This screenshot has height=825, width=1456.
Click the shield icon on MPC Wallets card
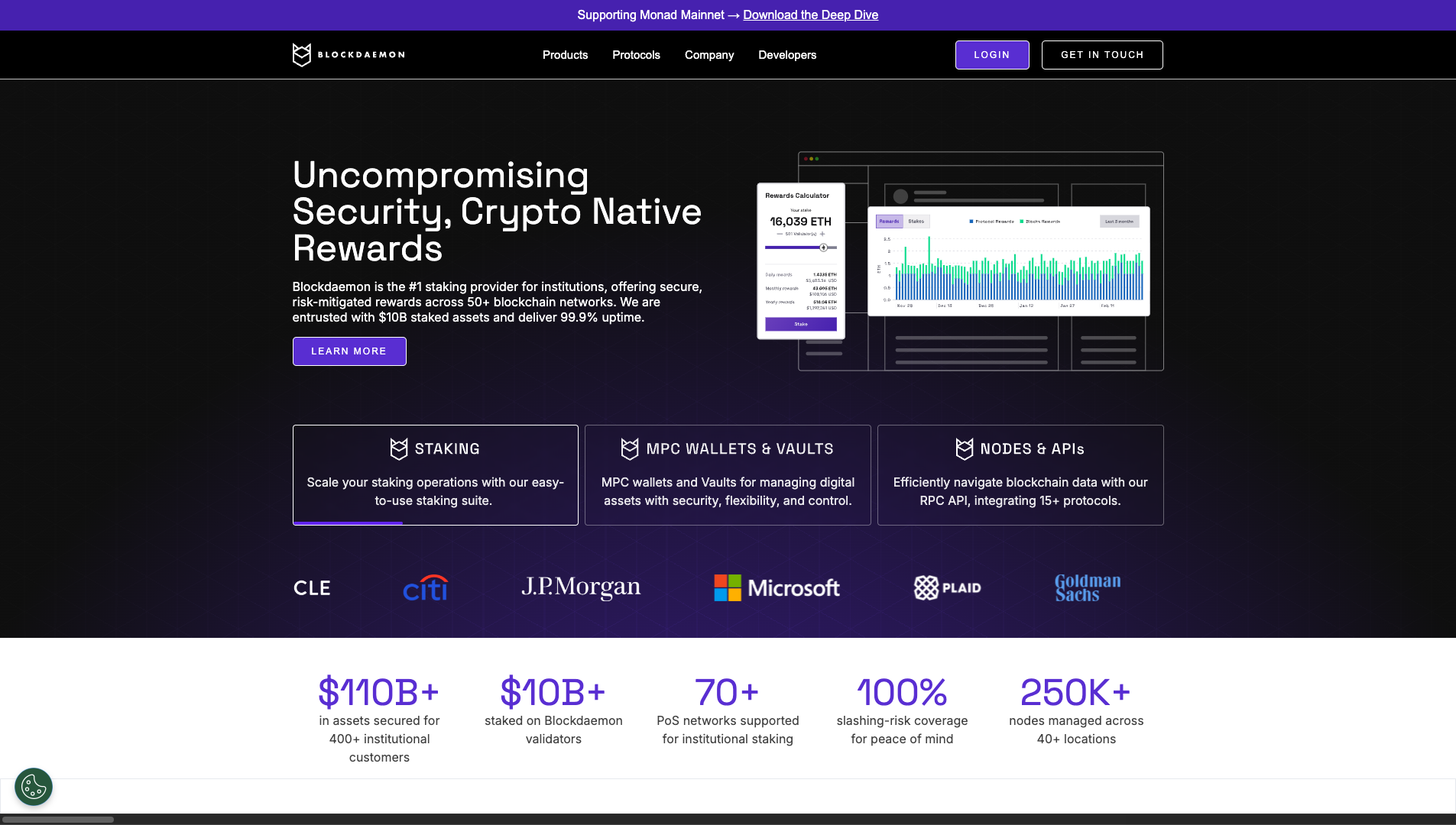(630, 448)
